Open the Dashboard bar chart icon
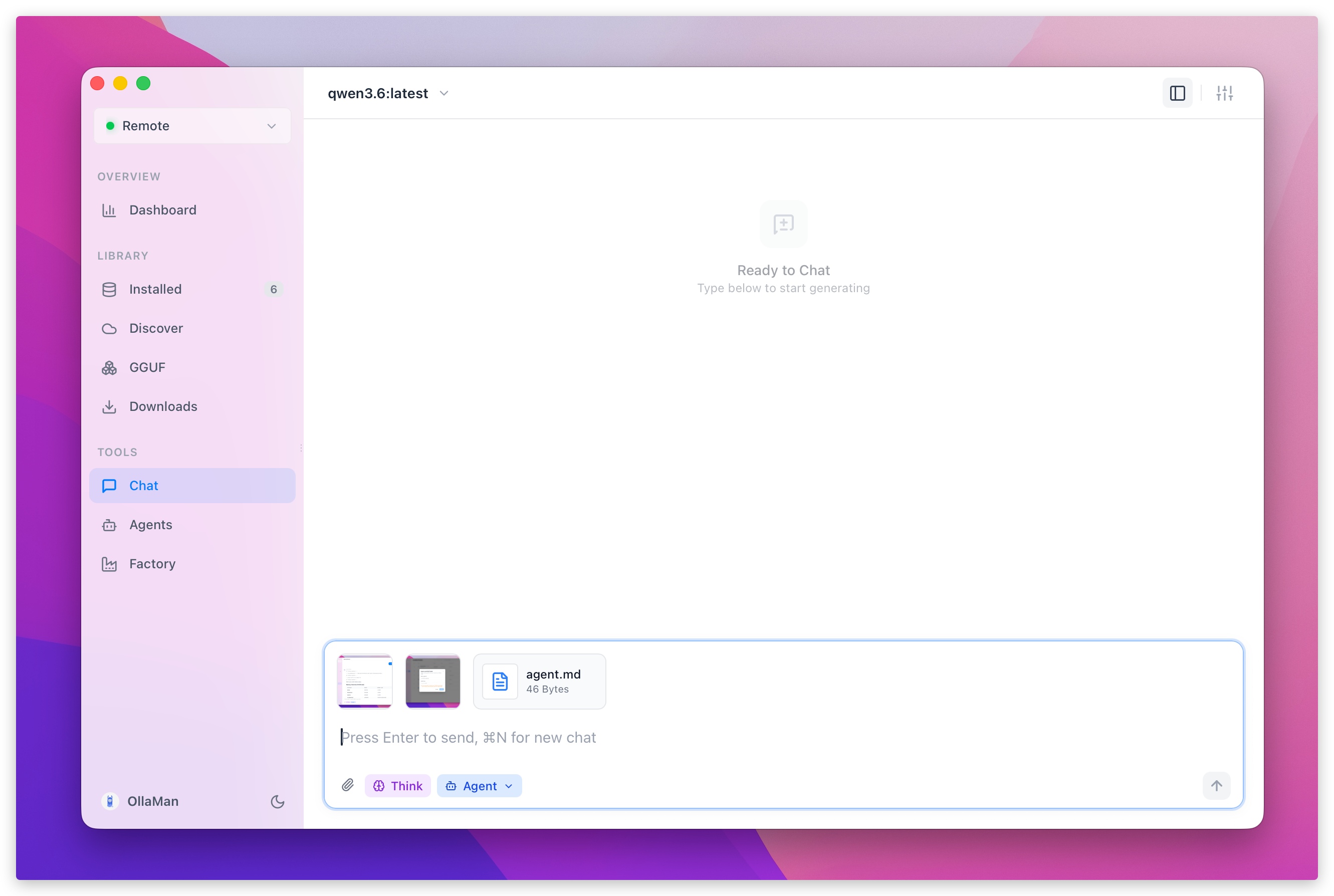 click(109, 210)
